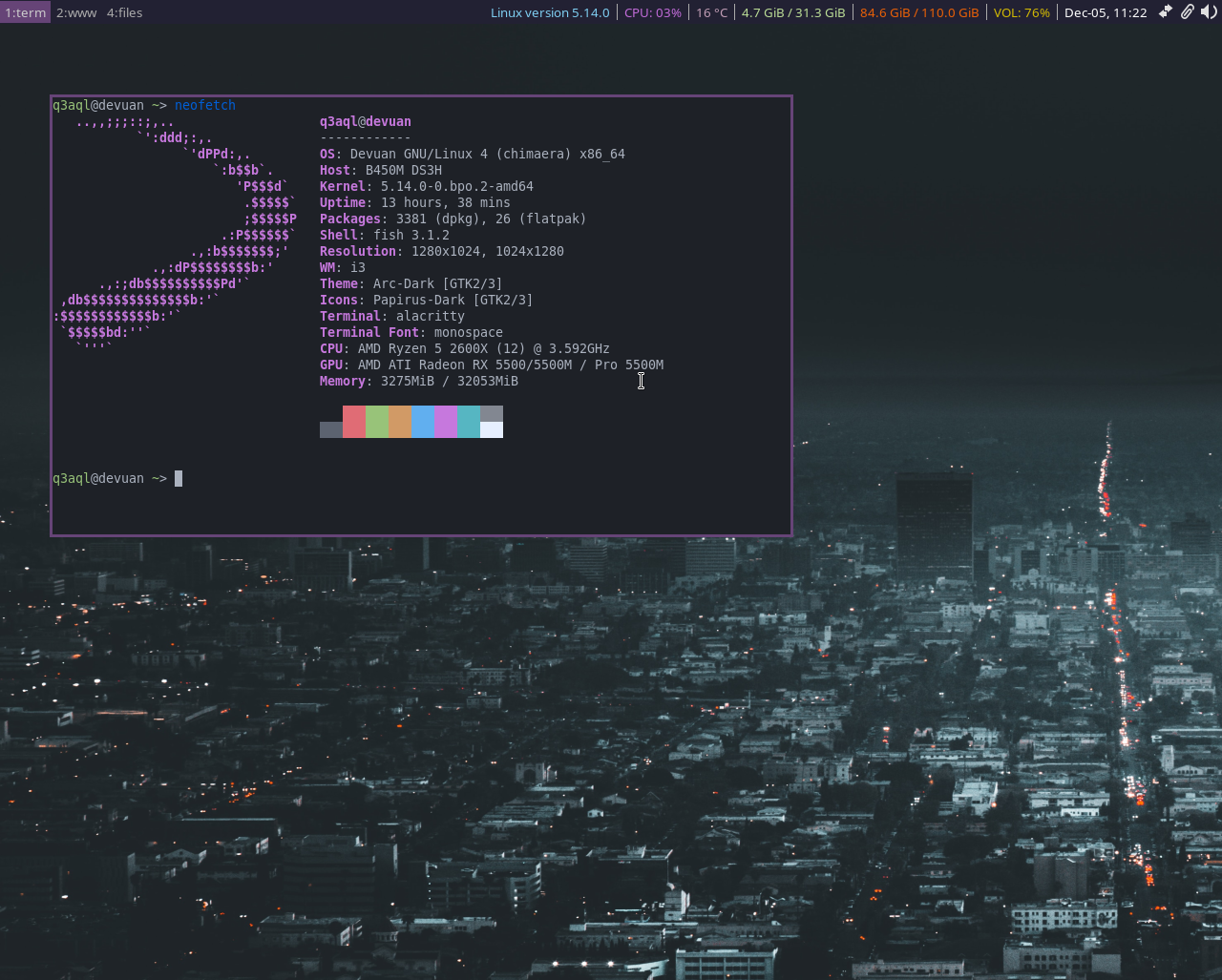The image size is (1222, 980).
Task: Click the cyan color block in neofetch palette
Action: [x=469, y=422]
